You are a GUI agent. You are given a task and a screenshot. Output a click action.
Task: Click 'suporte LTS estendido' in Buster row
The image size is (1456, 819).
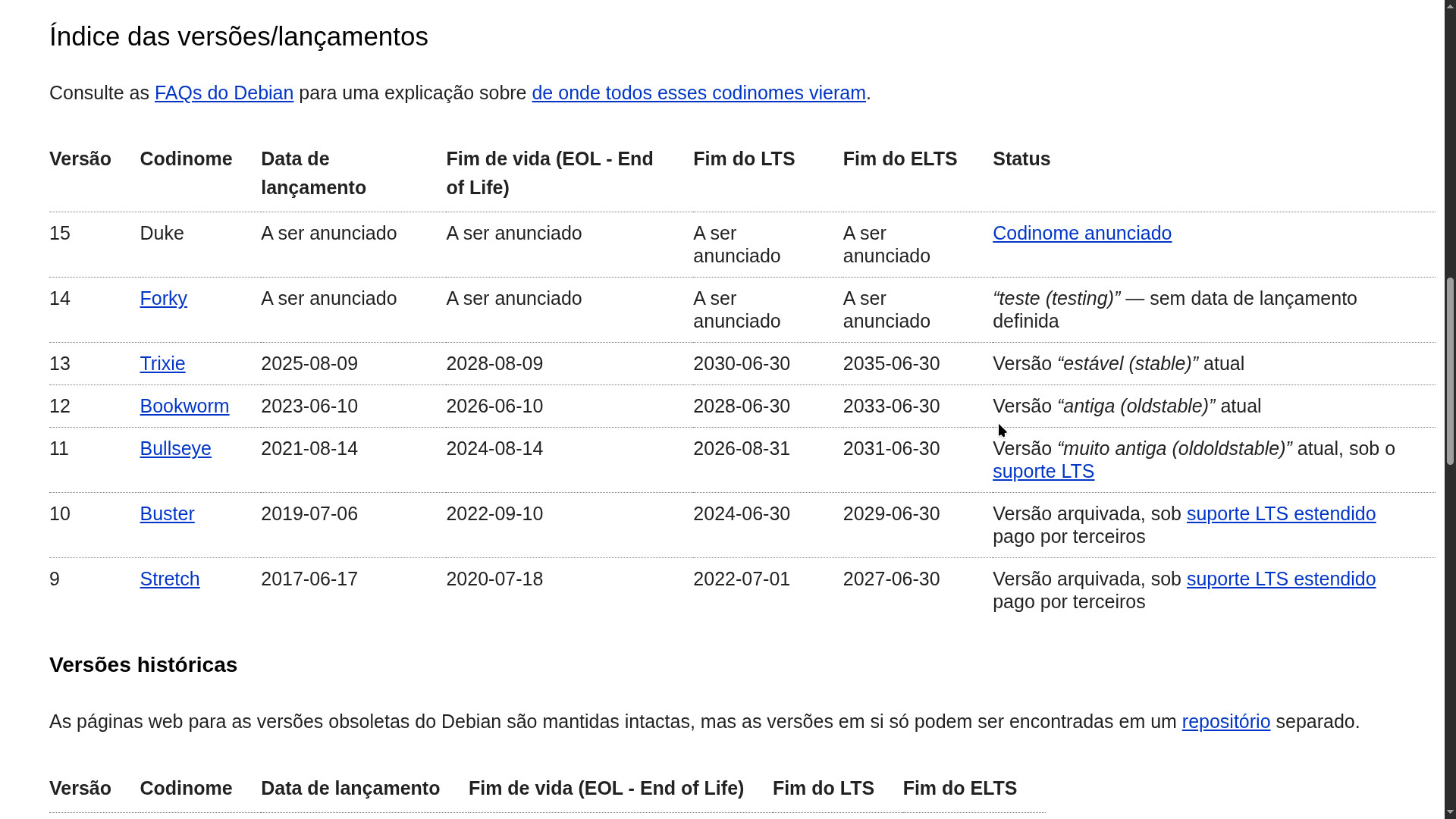click(x=1280, y=513)
